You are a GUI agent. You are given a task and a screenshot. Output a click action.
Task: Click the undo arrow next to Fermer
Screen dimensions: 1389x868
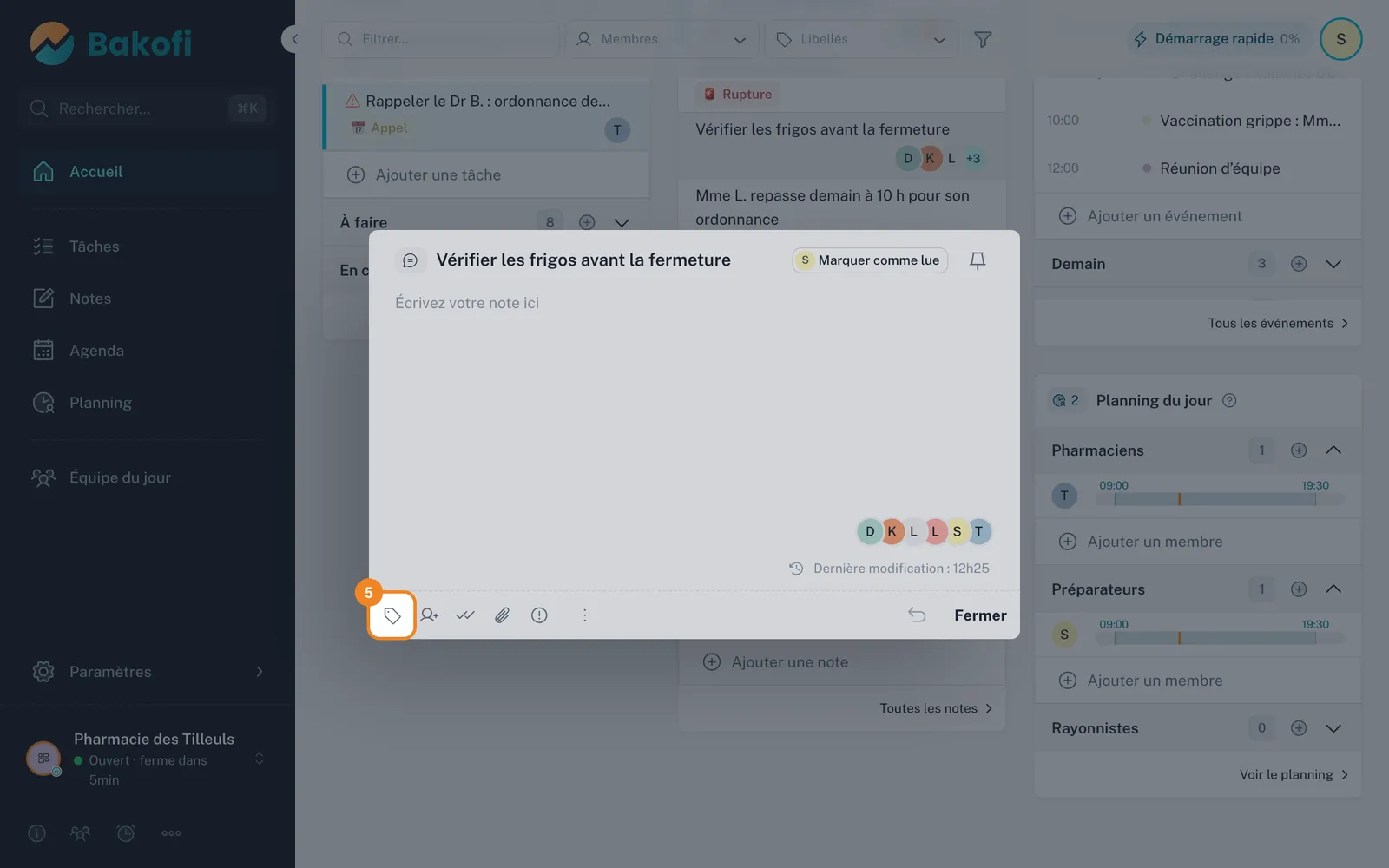[x=917, y=615]
